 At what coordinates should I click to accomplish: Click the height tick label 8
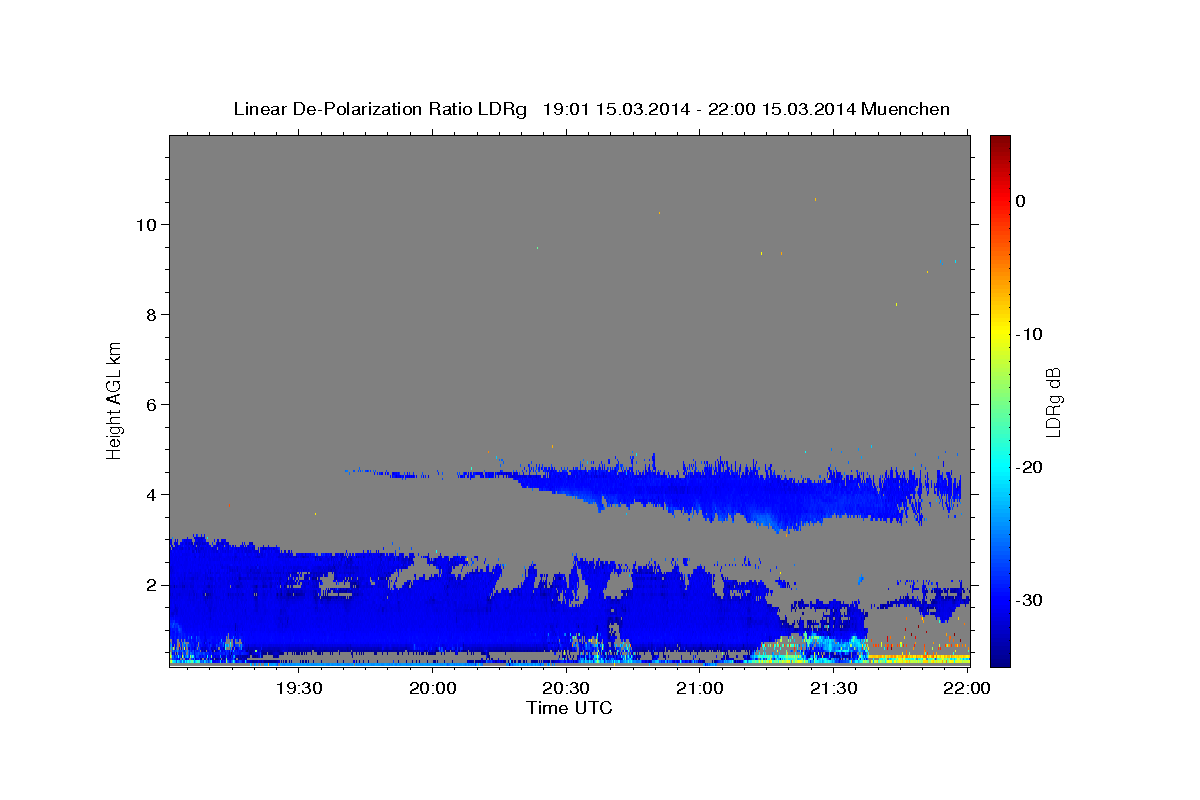coord(150,314)
